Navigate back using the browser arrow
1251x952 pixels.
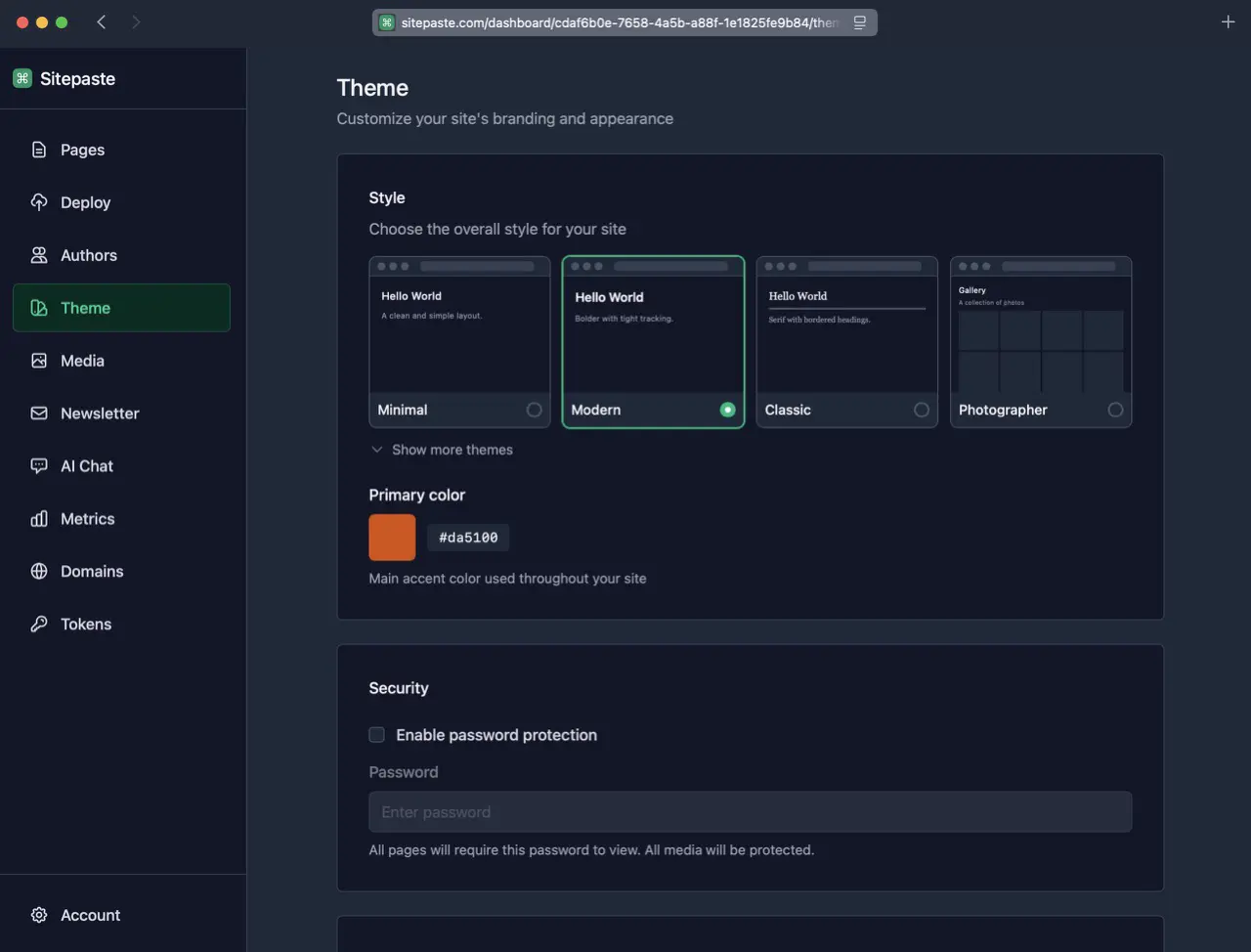(x=102, y=21)
